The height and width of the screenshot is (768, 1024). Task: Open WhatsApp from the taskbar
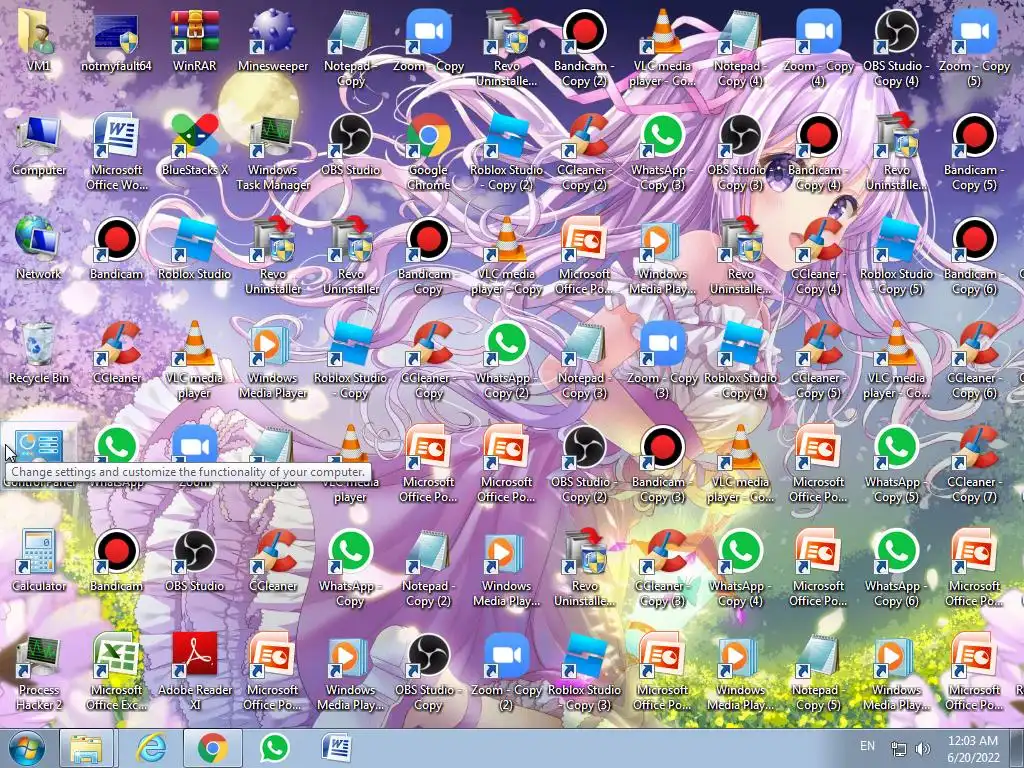(274, 748)
